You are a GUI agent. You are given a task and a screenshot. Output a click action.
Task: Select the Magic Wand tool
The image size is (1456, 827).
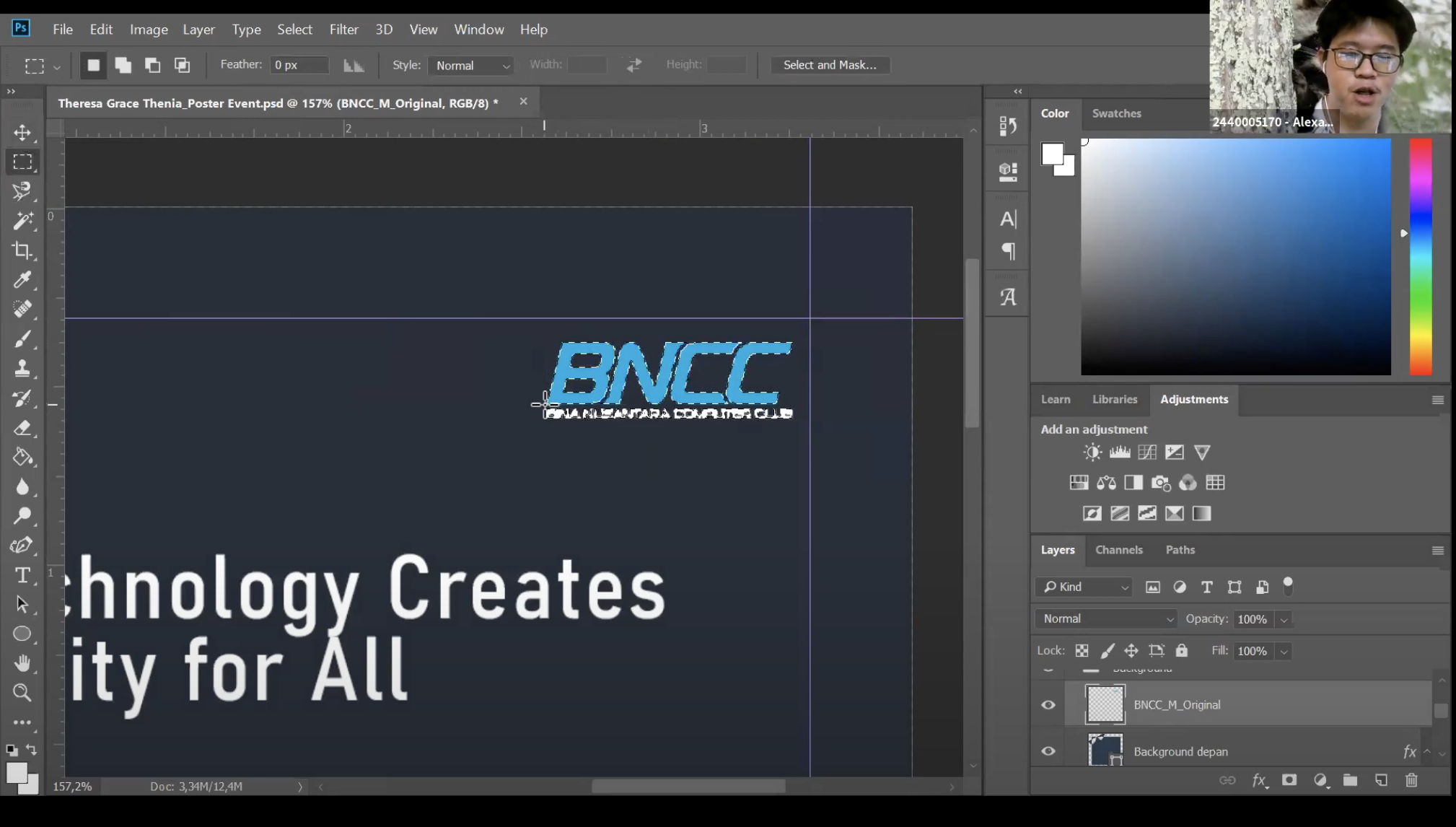point(22,221)
